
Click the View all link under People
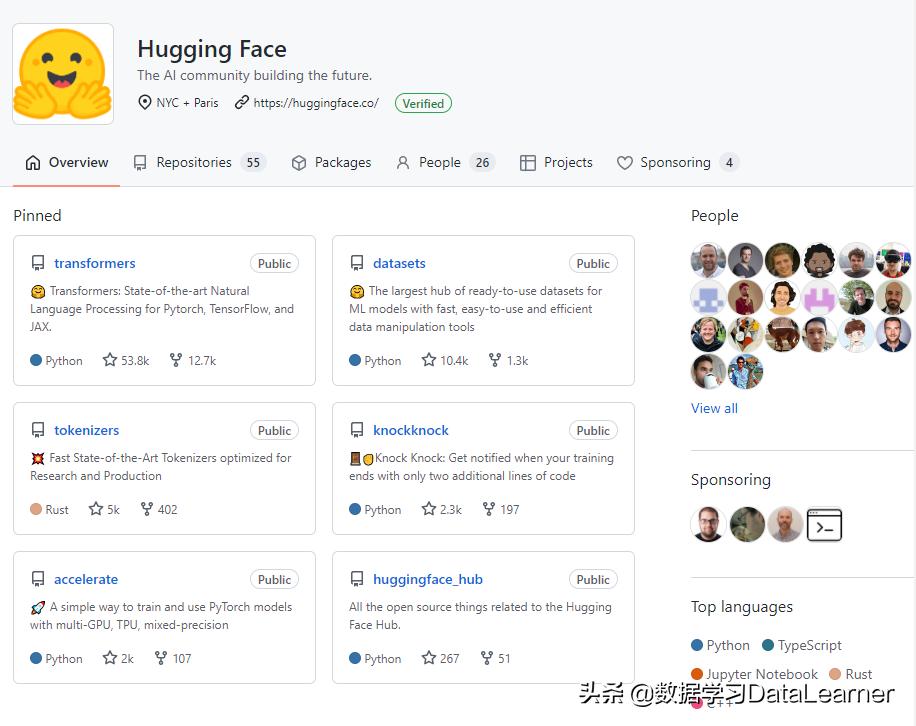click(x=713, y=408)
